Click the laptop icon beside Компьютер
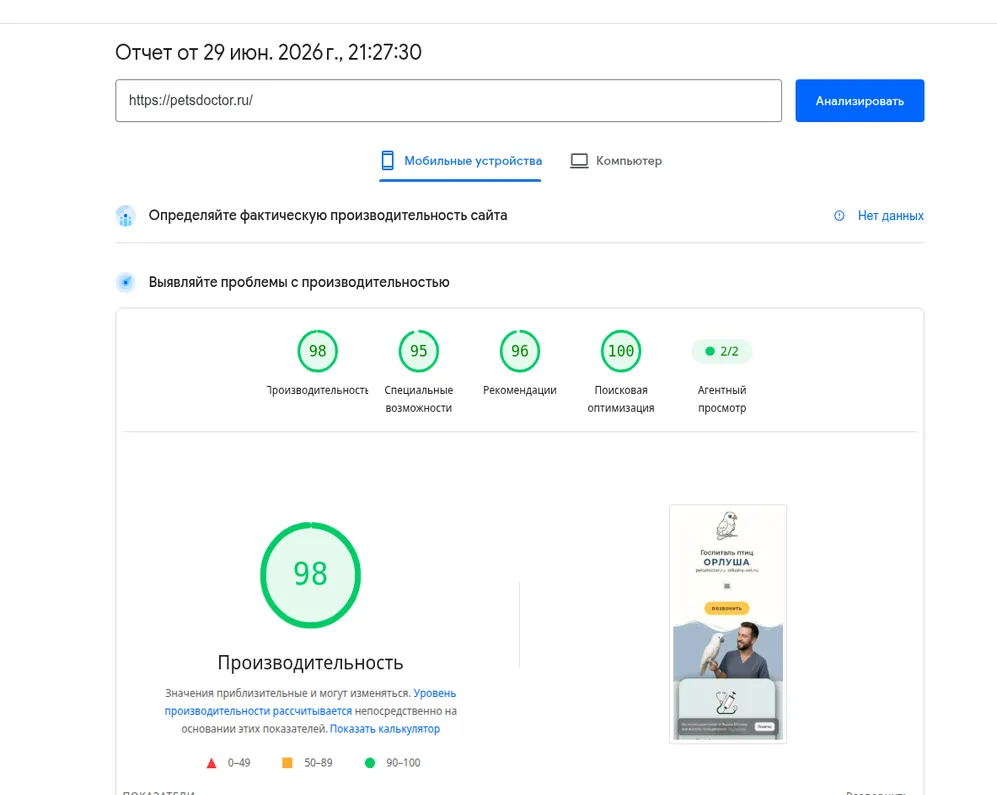 579,161
